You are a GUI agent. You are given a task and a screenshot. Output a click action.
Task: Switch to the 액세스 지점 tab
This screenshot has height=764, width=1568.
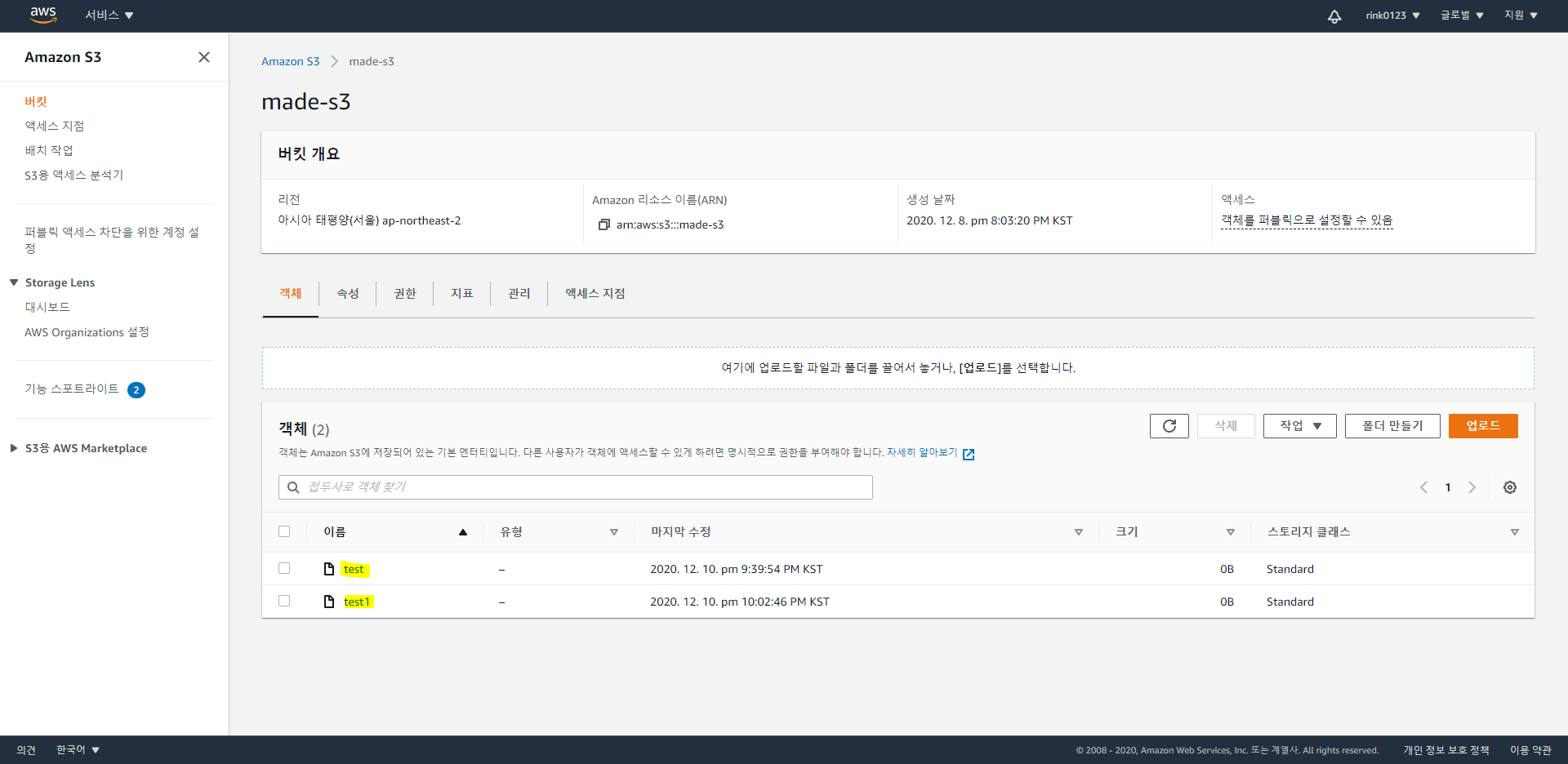(x=595, y=294)
